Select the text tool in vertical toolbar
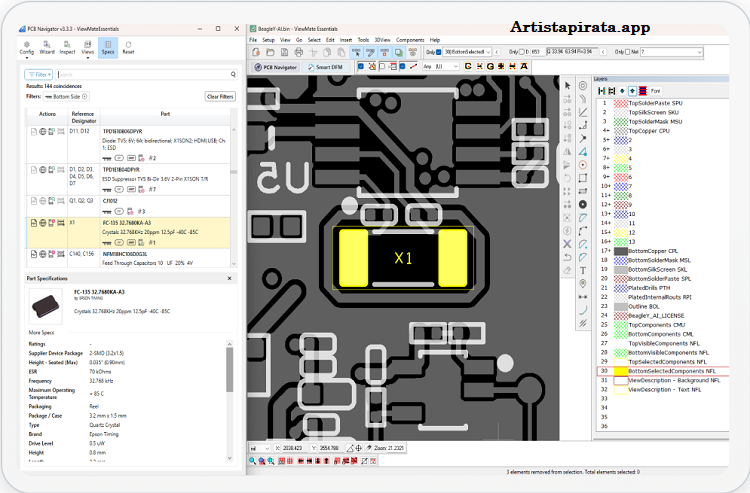 pos(582,270)
